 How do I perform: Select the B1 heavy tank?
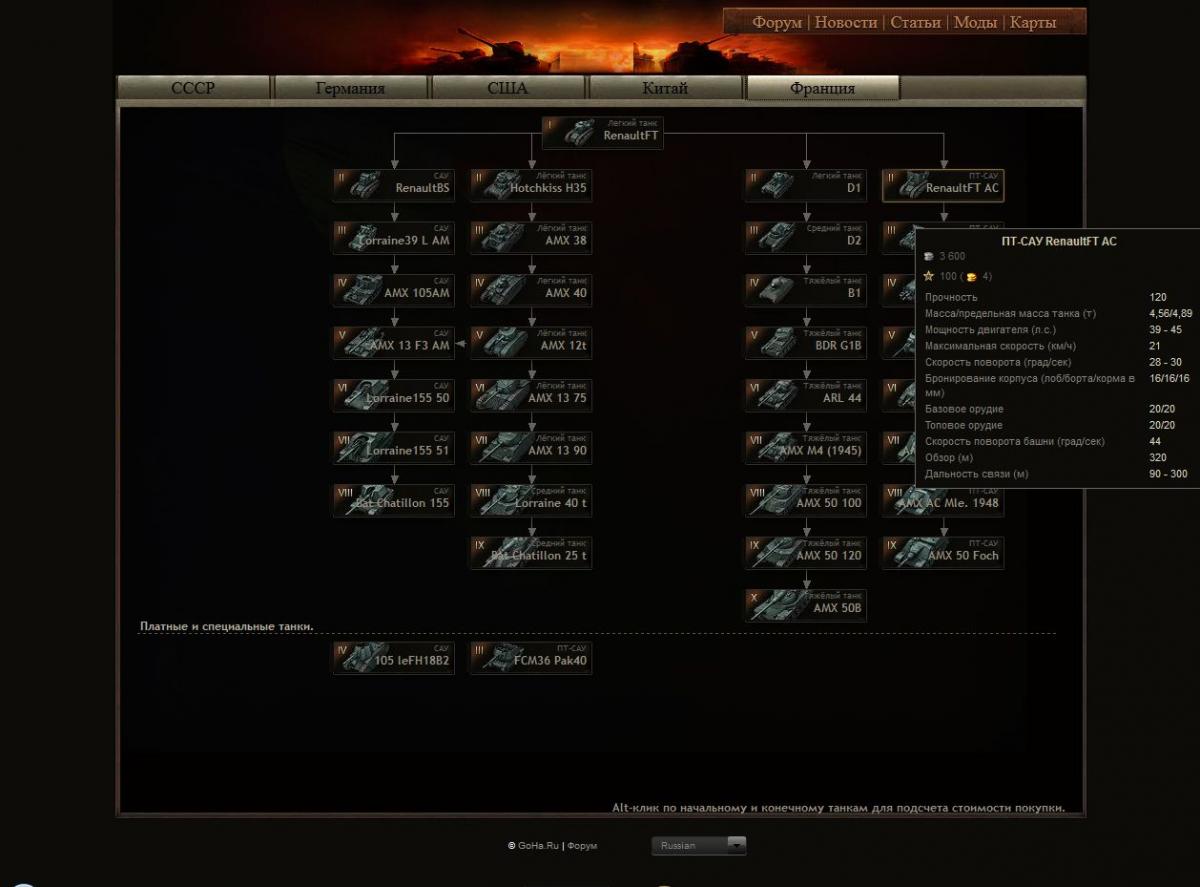point(805,290)
